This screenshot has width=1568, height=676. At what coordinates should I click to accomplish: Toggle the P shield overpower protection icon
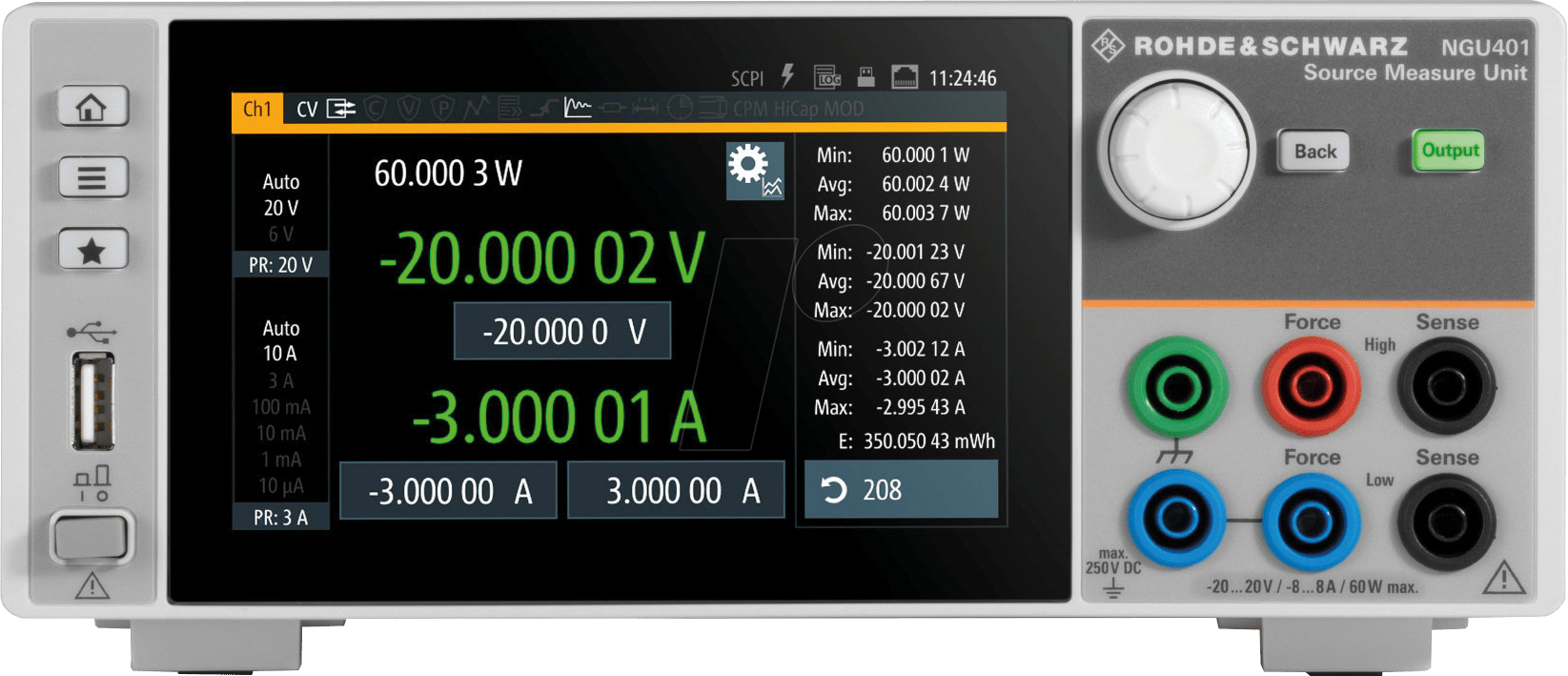click(x=442, y=109)
